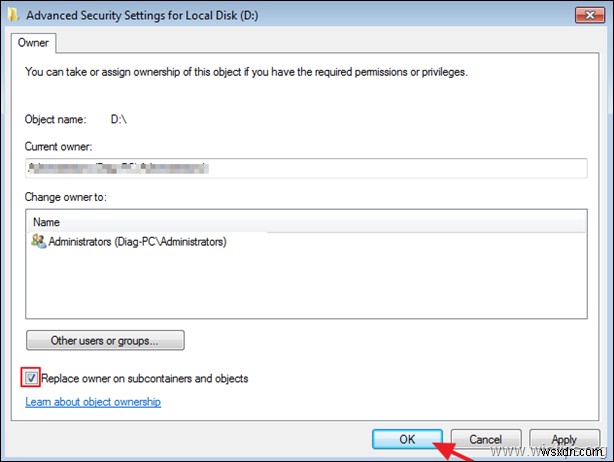Switch to the Owner tab

tap(34, 44)
